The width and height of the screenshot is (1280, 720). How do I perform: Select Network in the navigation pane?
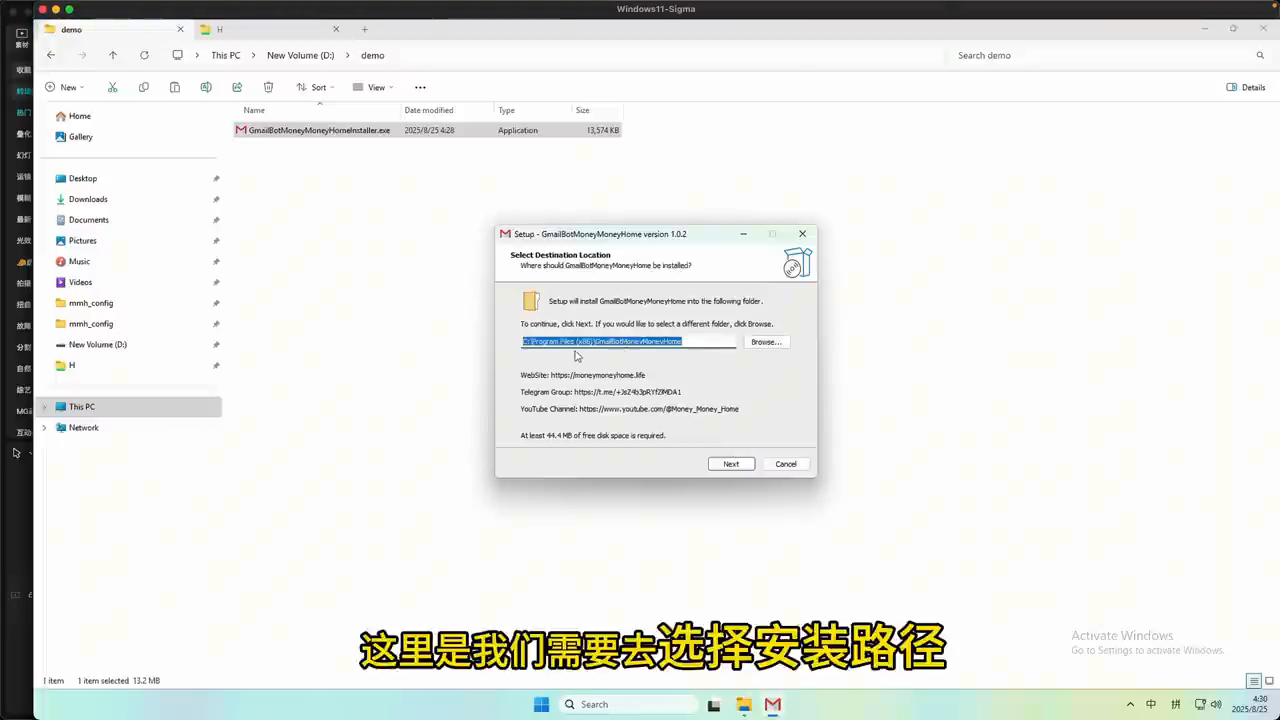tap(84, 428)
